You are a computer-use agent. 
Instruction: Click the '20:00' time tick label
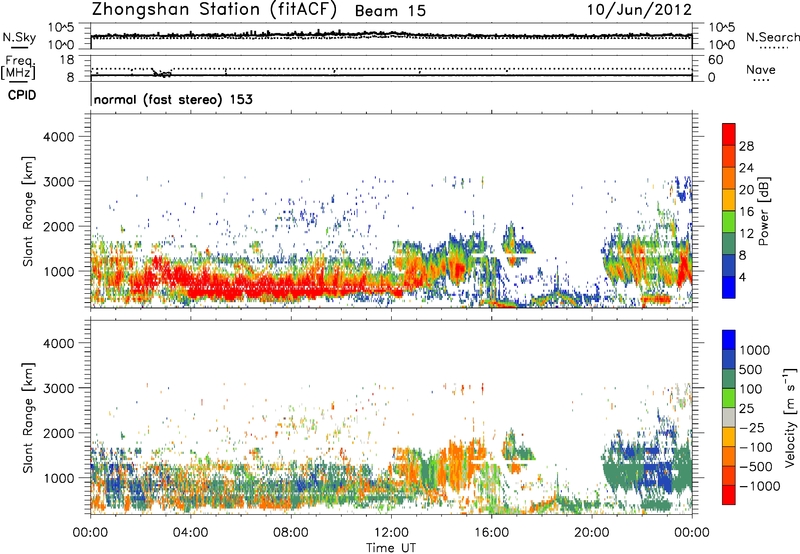592,533
